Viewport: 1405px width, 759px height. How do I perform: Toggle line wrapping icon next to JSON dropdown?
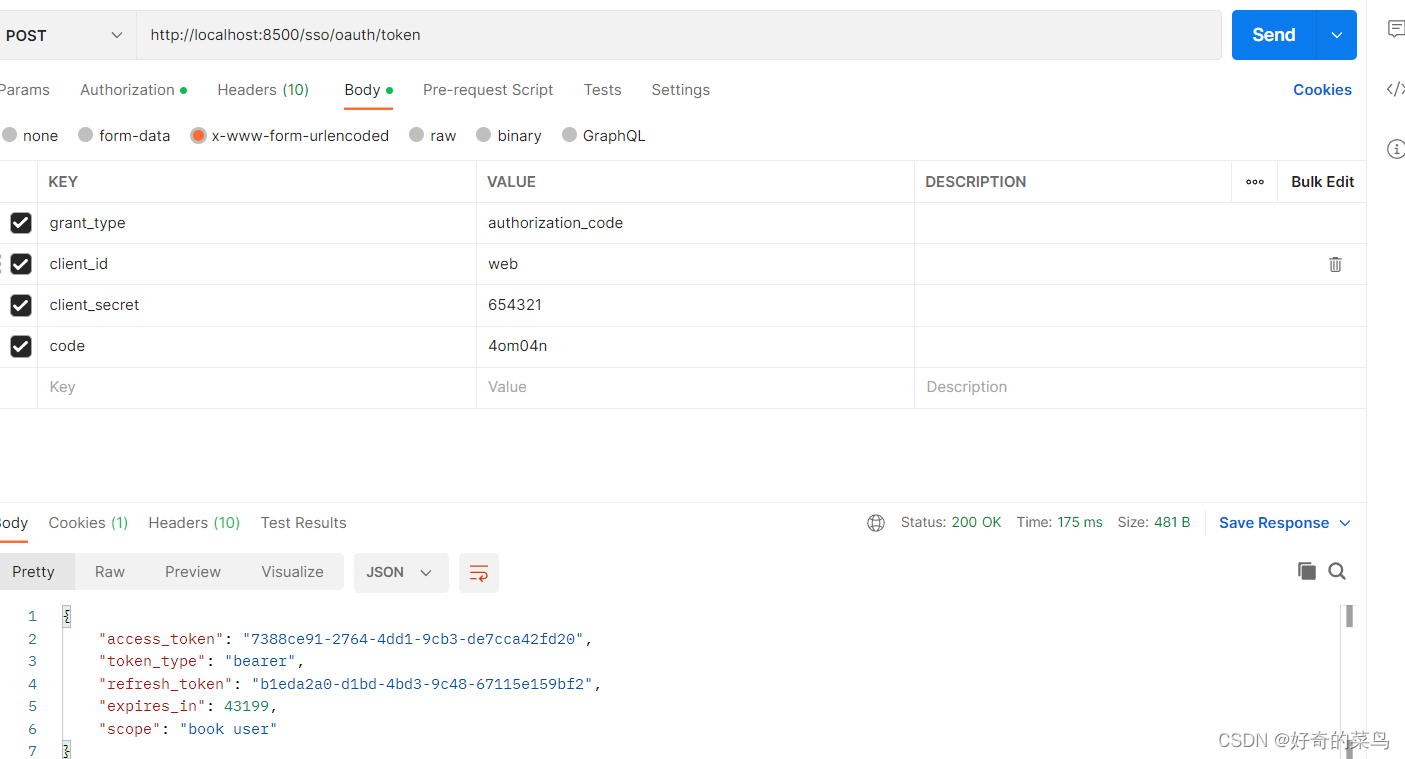coord(478,572)
